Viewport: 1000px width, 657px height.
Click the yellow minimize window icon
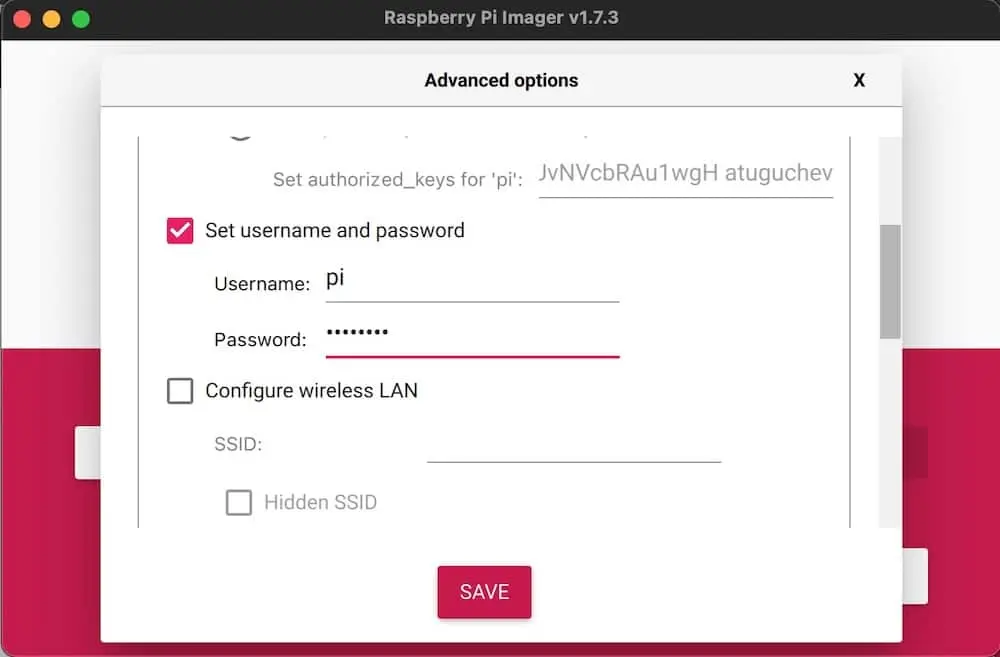(x=52, y=18)
